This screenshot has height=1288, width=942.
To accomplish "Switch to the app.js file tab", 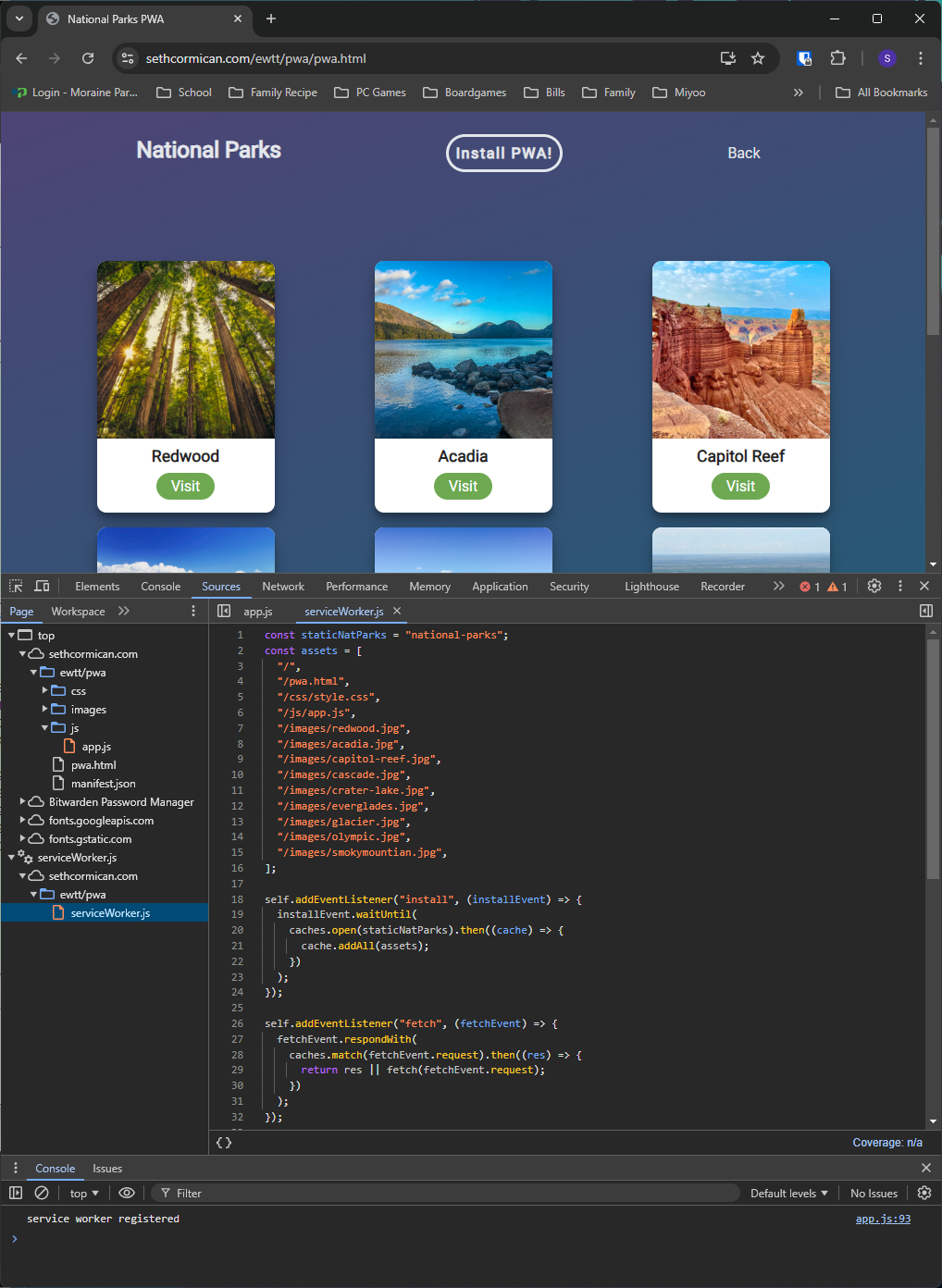I will click(257, 611).
